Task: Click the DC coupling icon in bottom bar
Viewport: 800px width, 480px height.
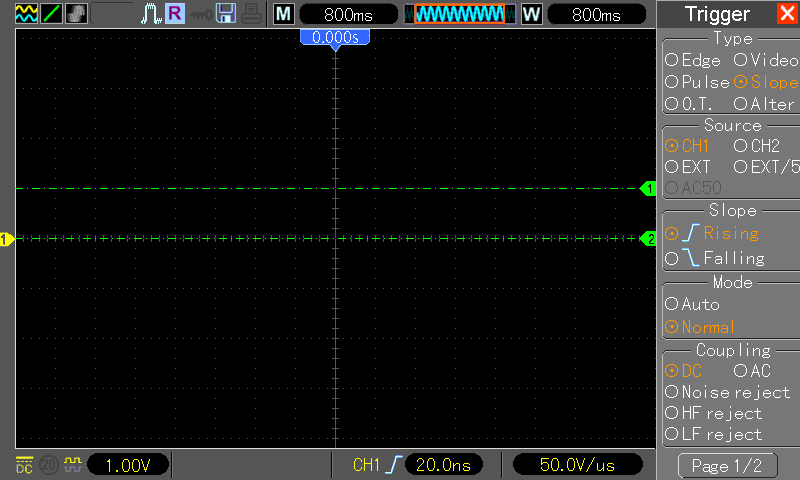Action: pyautogui.click(x=24, y=465)
